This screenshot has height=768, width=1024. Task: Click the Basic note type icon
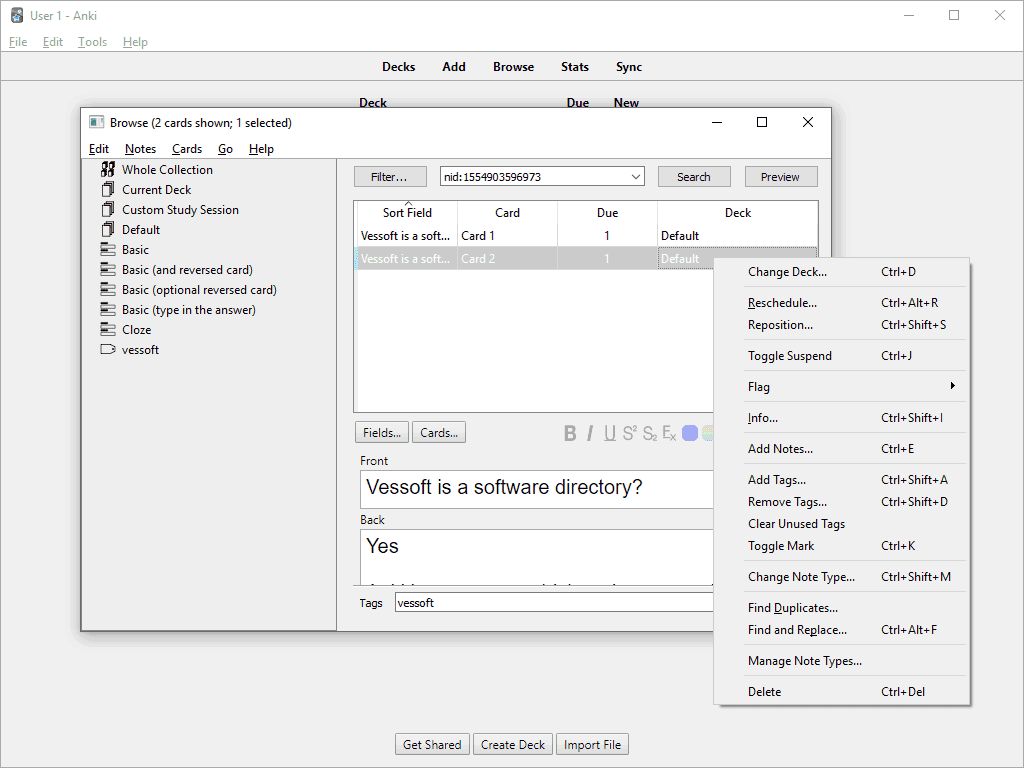(108, 249)
